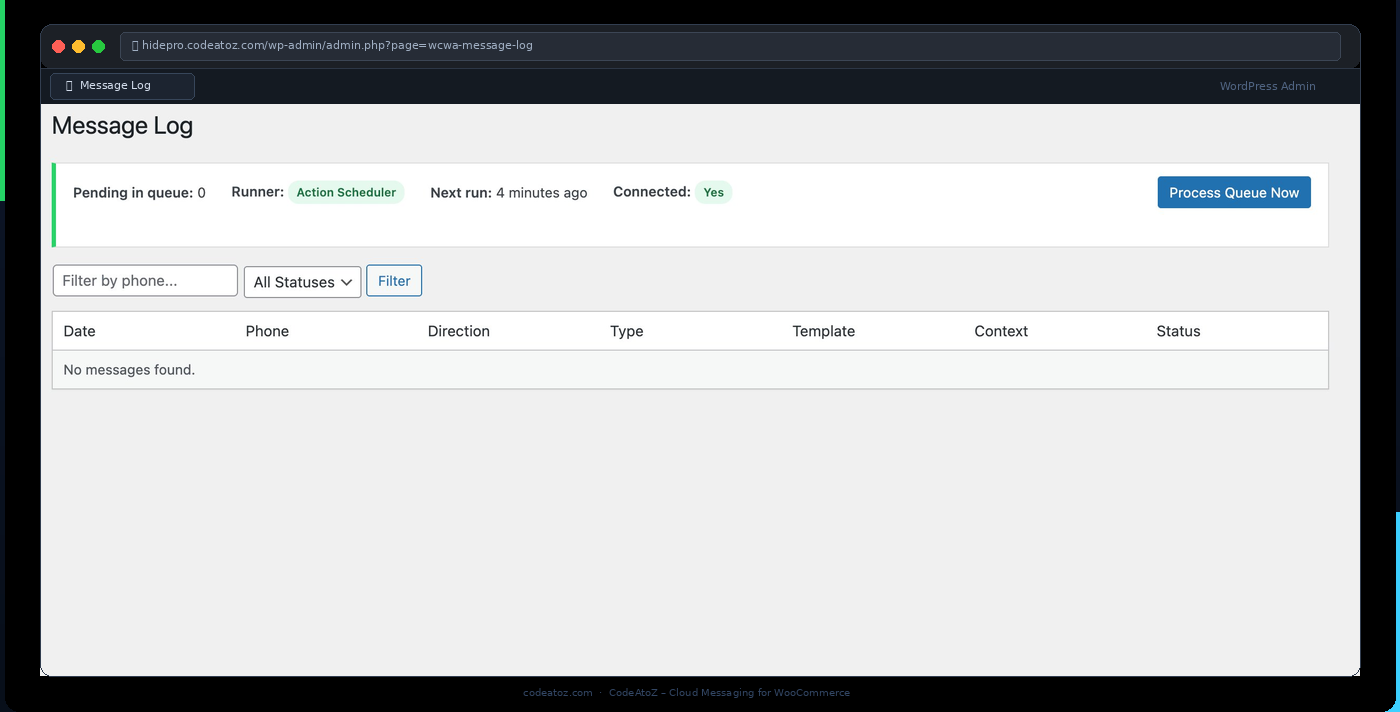1400x712 pixels.
Task: Click the Connected Yes badge
Action: pyautogui.click(x=713, y=192)
